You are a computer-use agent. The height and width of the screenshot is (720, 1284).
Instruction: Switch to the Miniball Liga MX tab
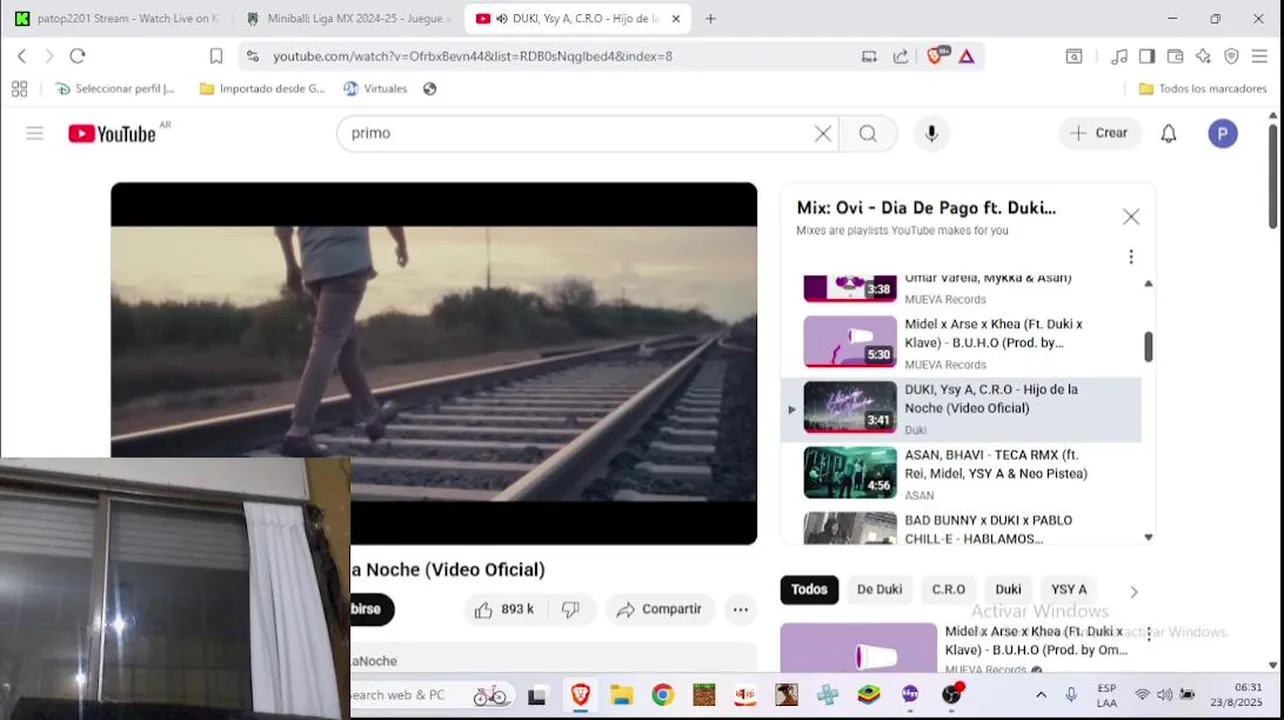tap(348, 18)
